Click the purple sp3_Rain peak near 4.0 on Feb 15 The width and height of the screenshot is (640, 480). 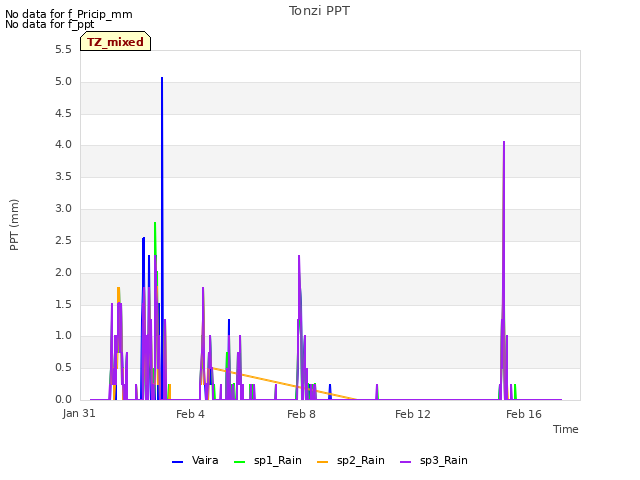click(x=504, y=142)
